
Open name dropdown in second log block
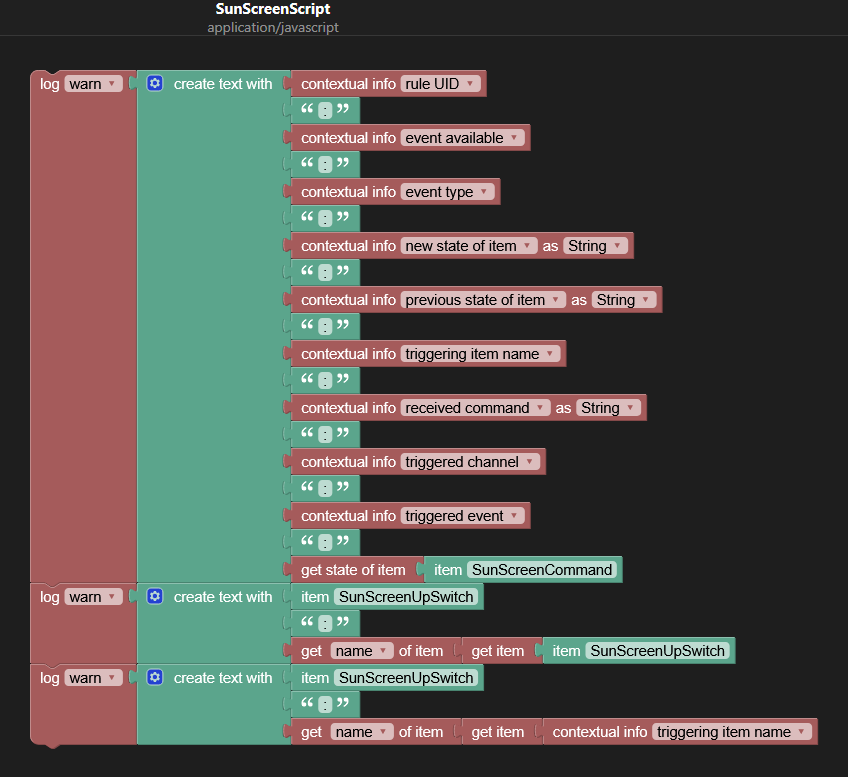click(x=362, y=651)
